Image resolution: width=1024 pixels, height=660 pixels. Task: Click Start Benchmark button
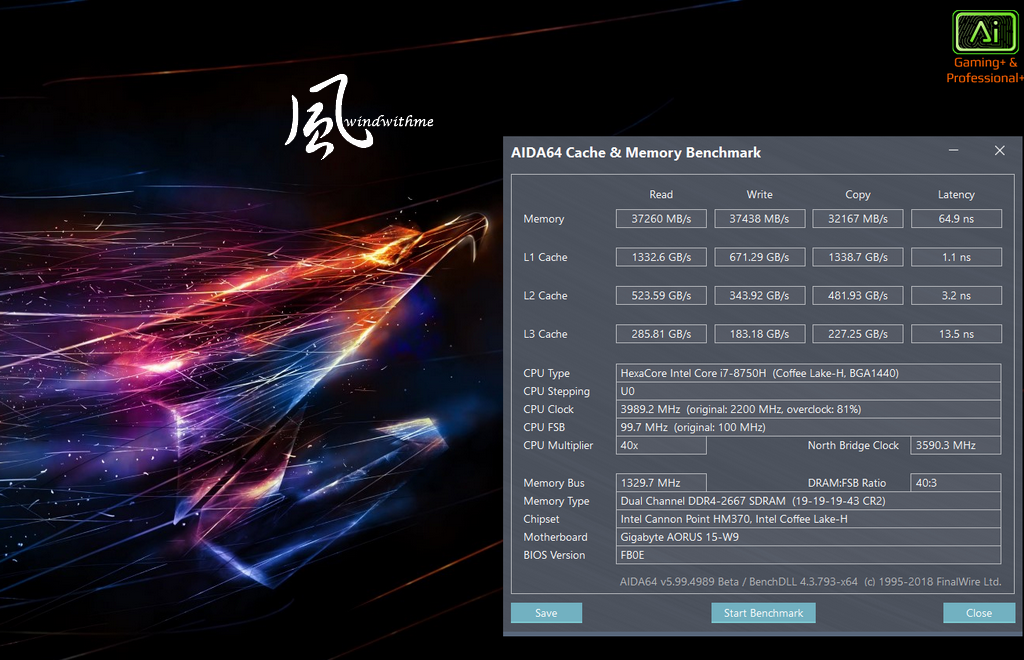pos(763,613)
